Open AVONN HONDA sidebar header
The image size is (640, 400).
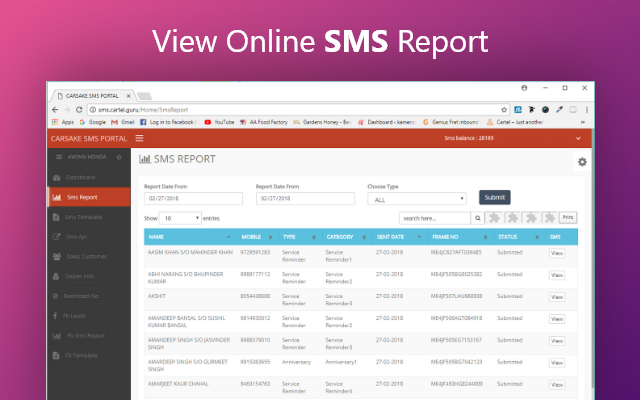click(89, 157)
